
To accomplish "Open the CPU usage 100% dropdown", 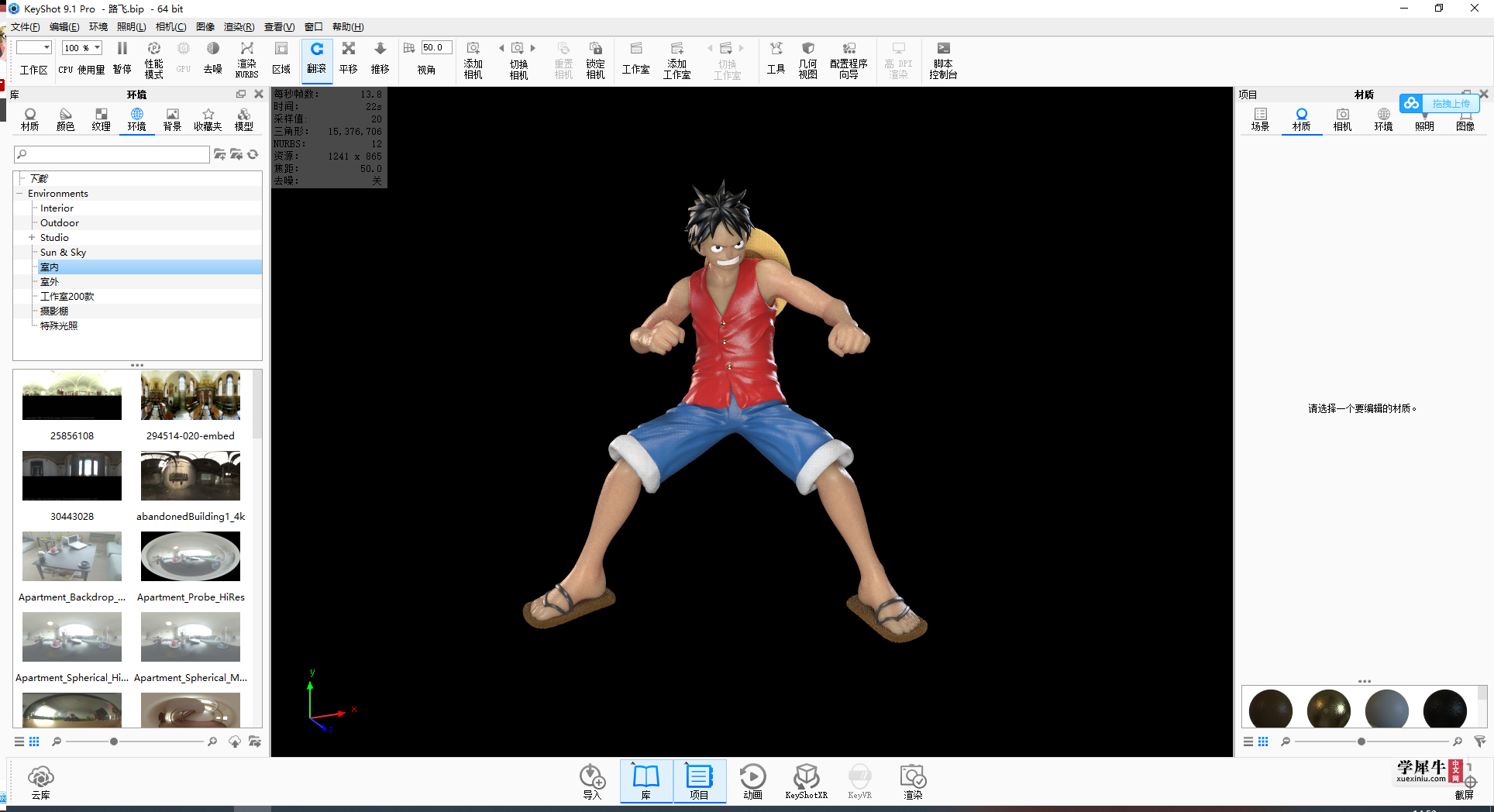I will [82, 47].
